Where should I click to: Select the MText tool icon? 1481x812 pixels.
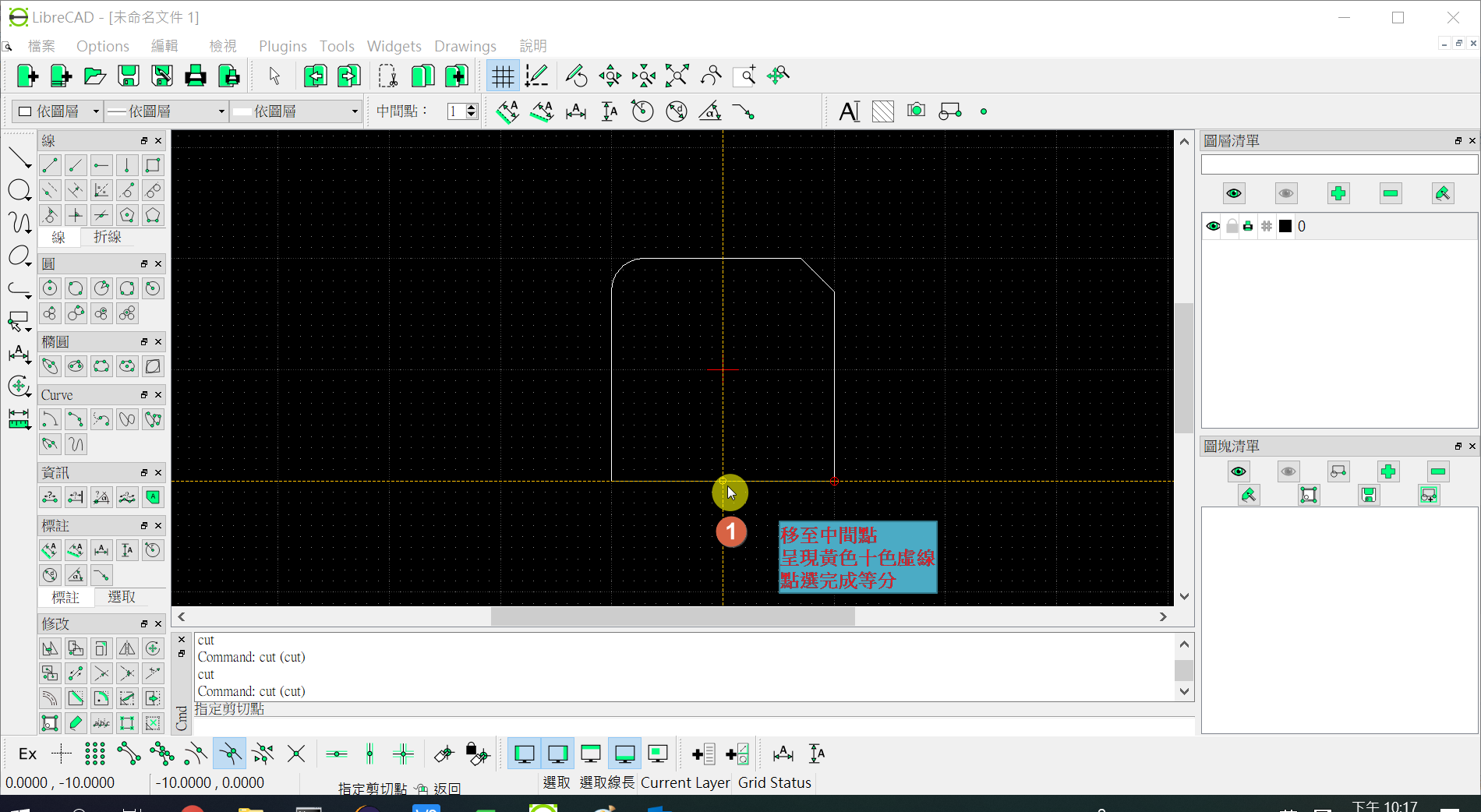point(849,111)
